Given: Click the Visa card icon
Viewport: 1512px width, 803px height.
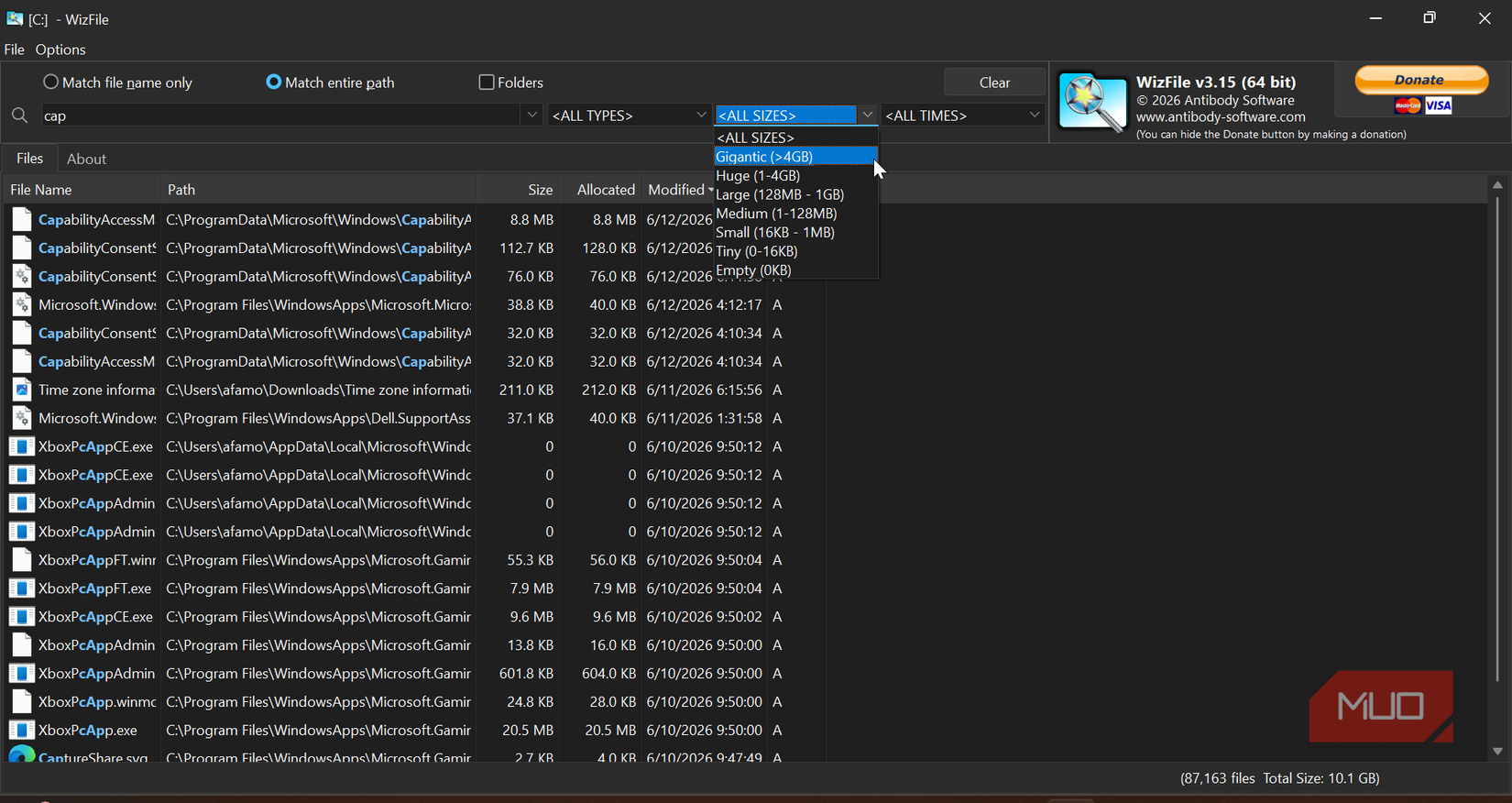Looking at the screenshot, I should (1438, 105).
